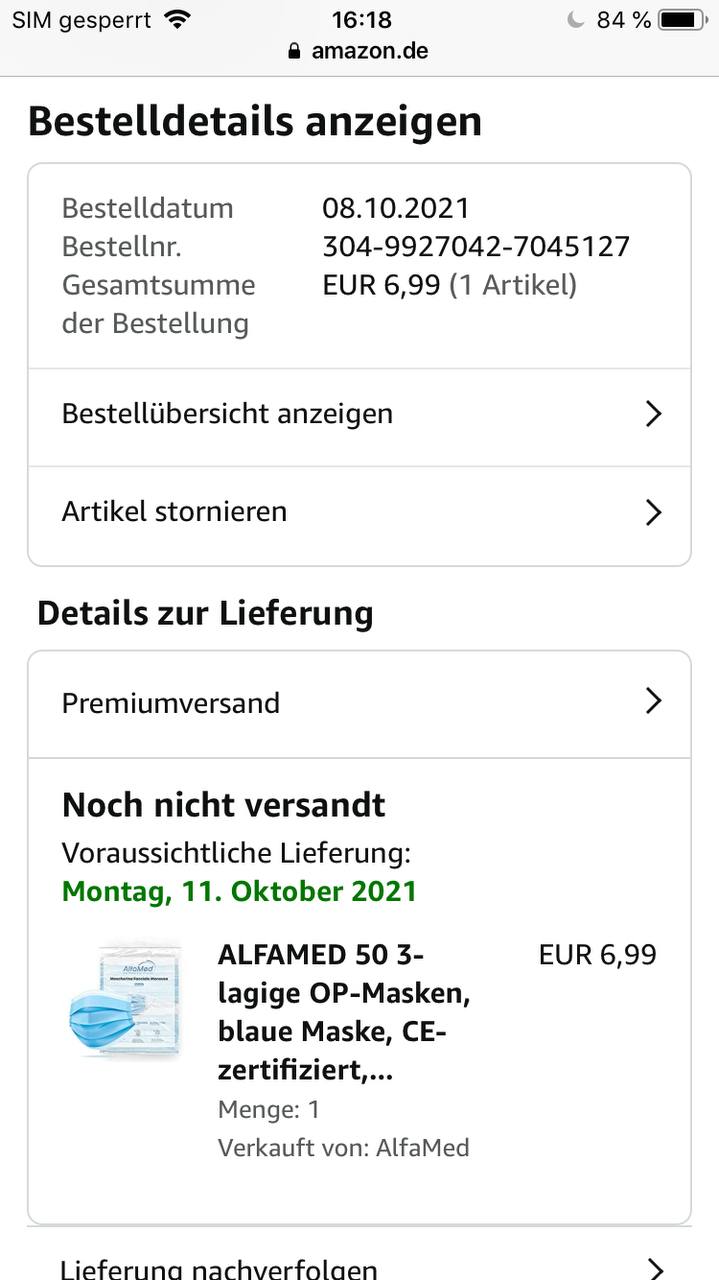
Task: Click arrow beside Artikel stornieren
Action: pyautogui.click(x=653, y=512)
